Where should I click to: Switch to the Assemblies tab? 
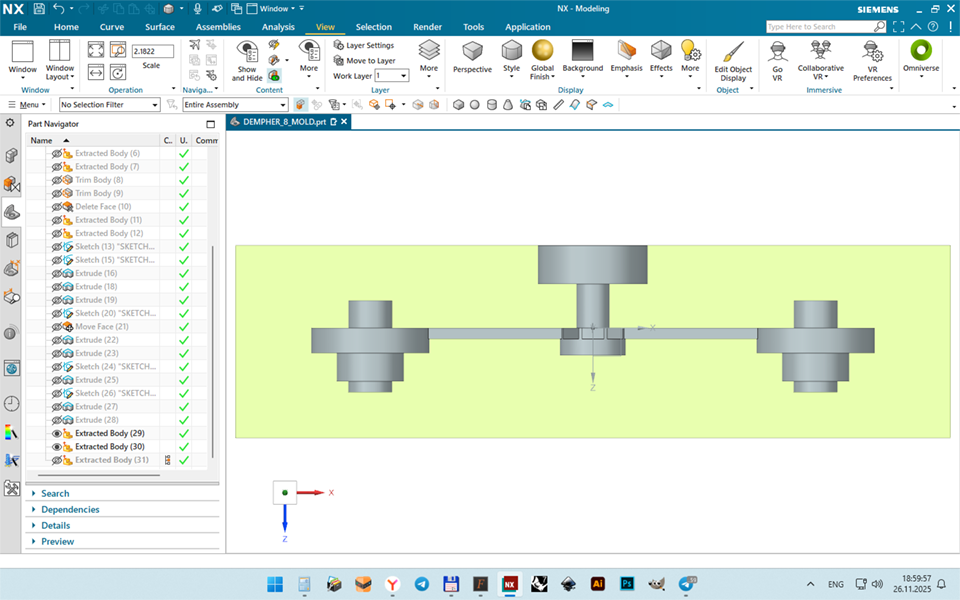click(x=218, y=27)
